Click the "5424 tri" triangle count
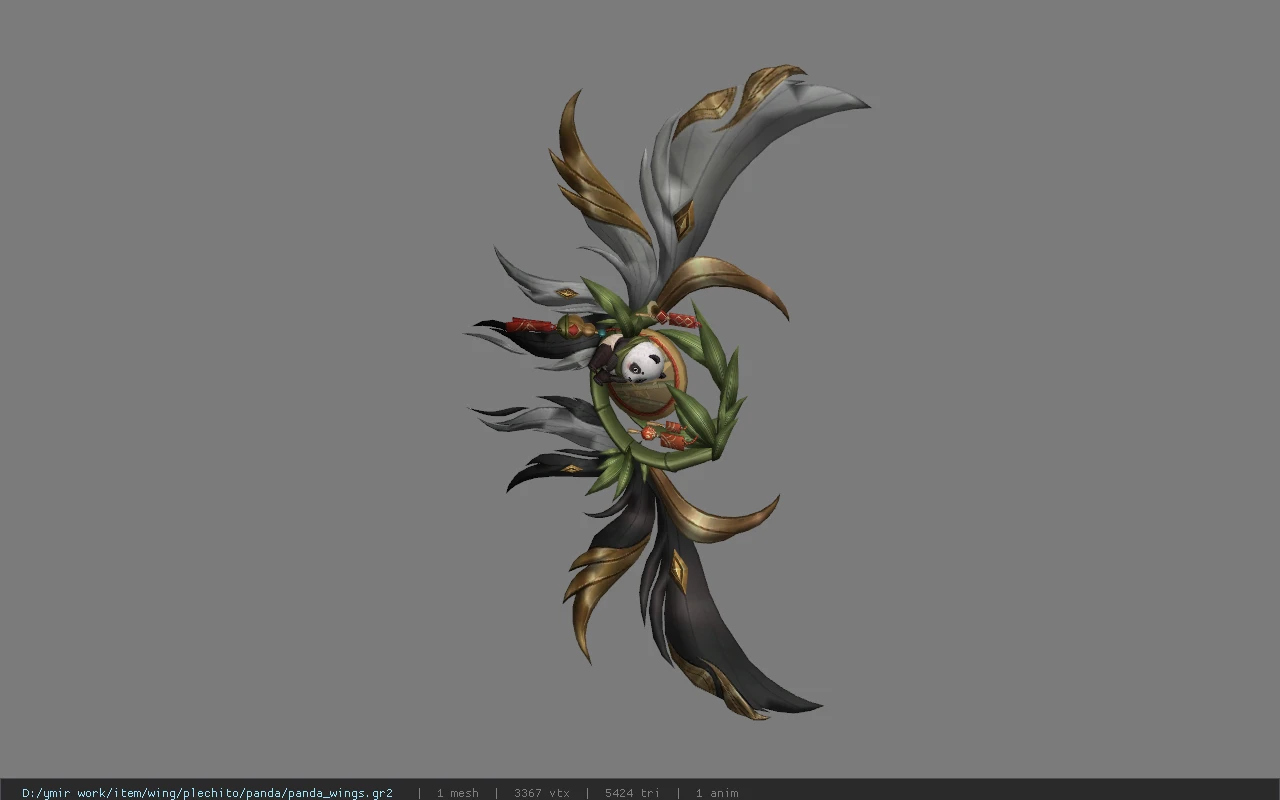This screenshot has width=1280, height=800. coord(632,793)
